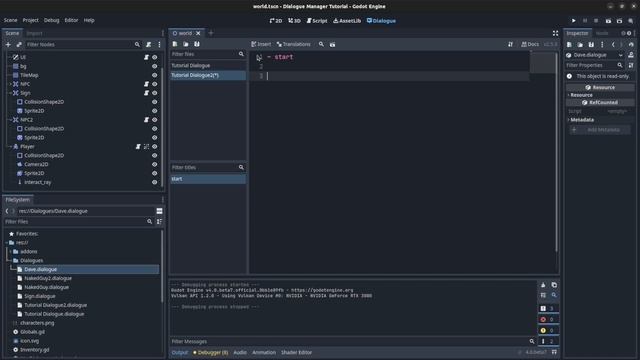Switch to the Script workspace
Viewport: 640px width, 360px height.
click(x=317, y=20)
